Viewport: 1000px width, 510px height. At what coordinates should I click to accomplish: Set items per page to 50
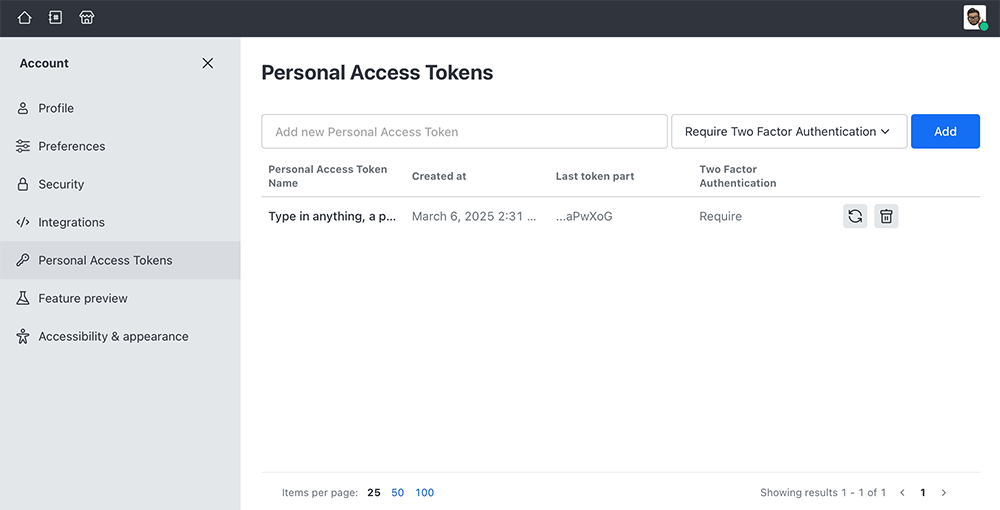(398, 492)
